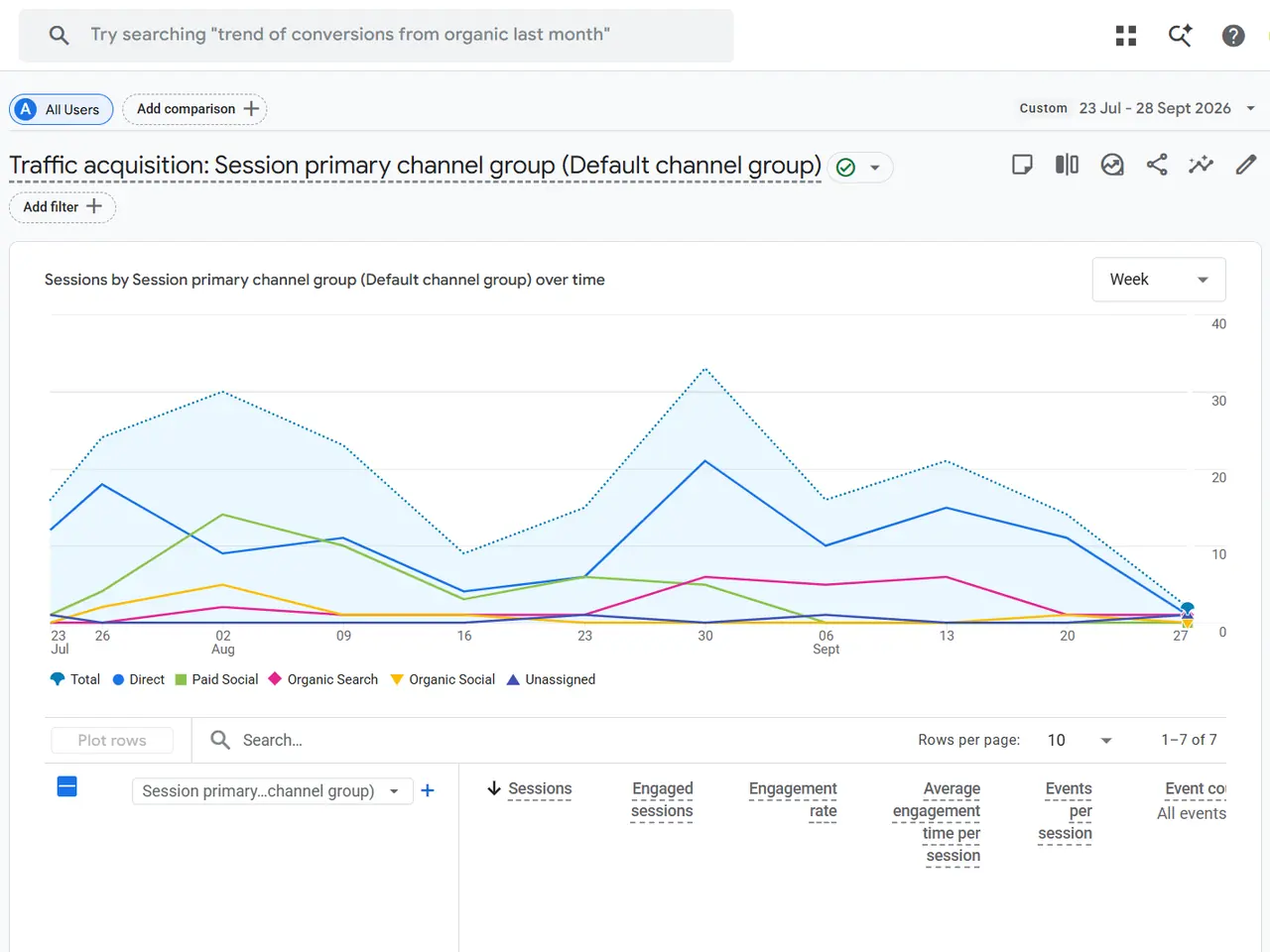Open the custom date range dropdown

(x=1137, y=108)
